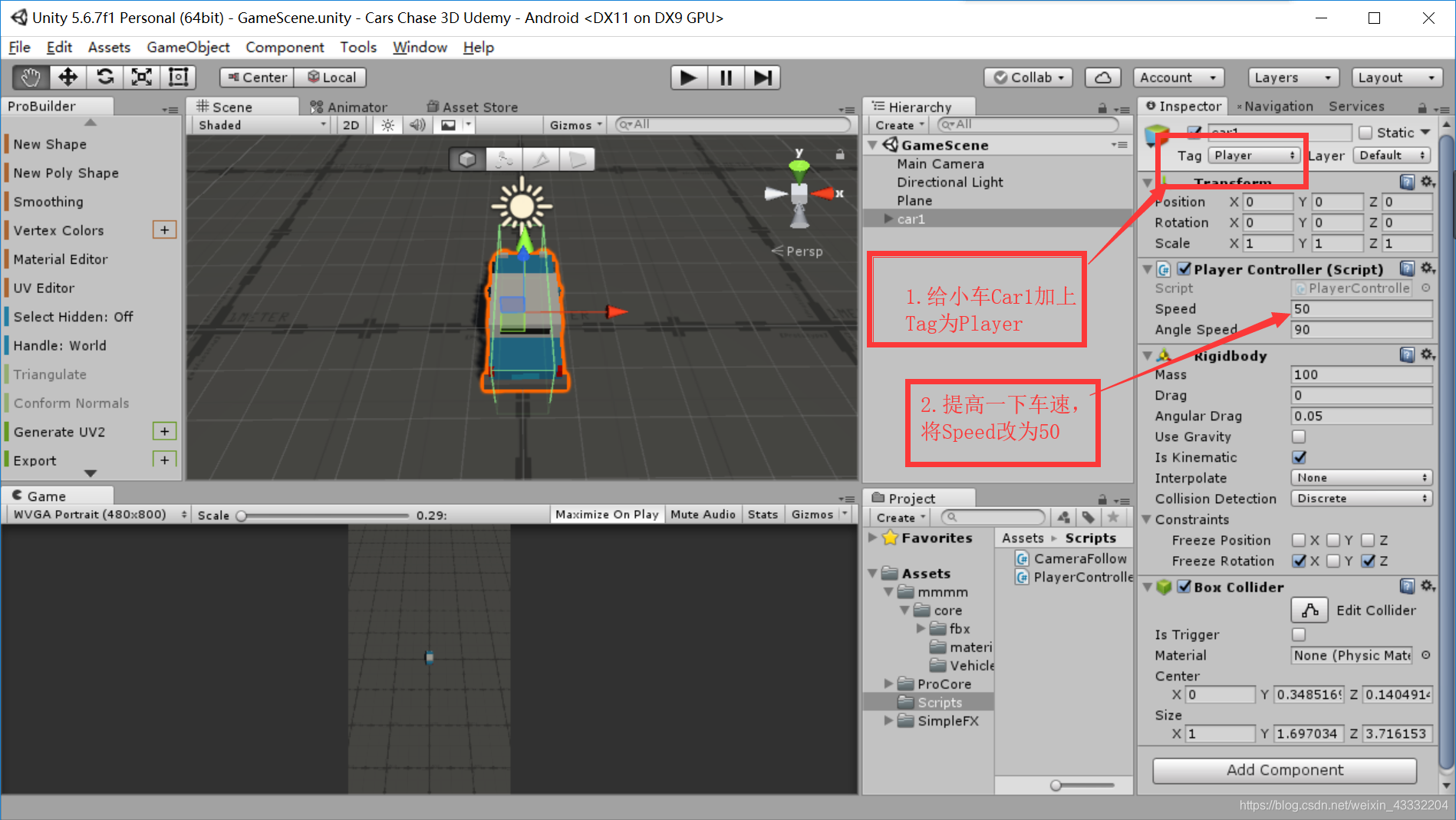The width and height of the screenshot is (1456, 820).
Task: Toggle Is Kinematic checkbox
Action: 1299,457
